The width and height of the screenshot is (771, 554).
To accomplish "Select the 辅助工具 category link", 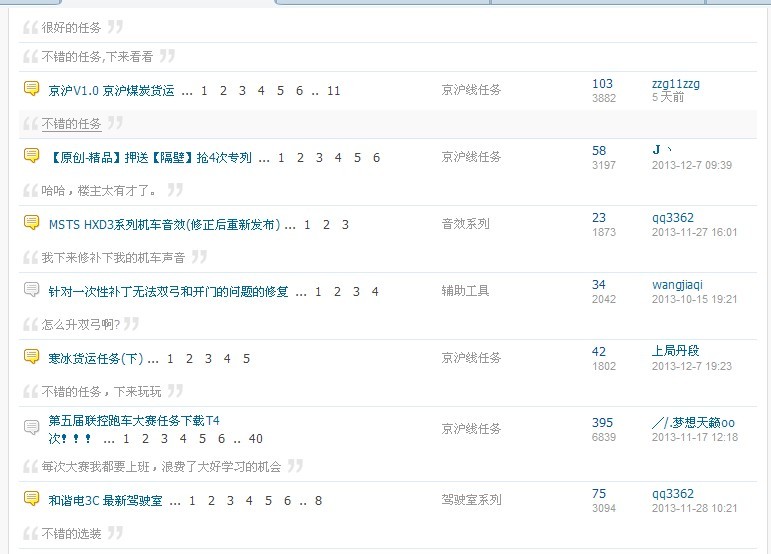I will (x=465, y=291).
